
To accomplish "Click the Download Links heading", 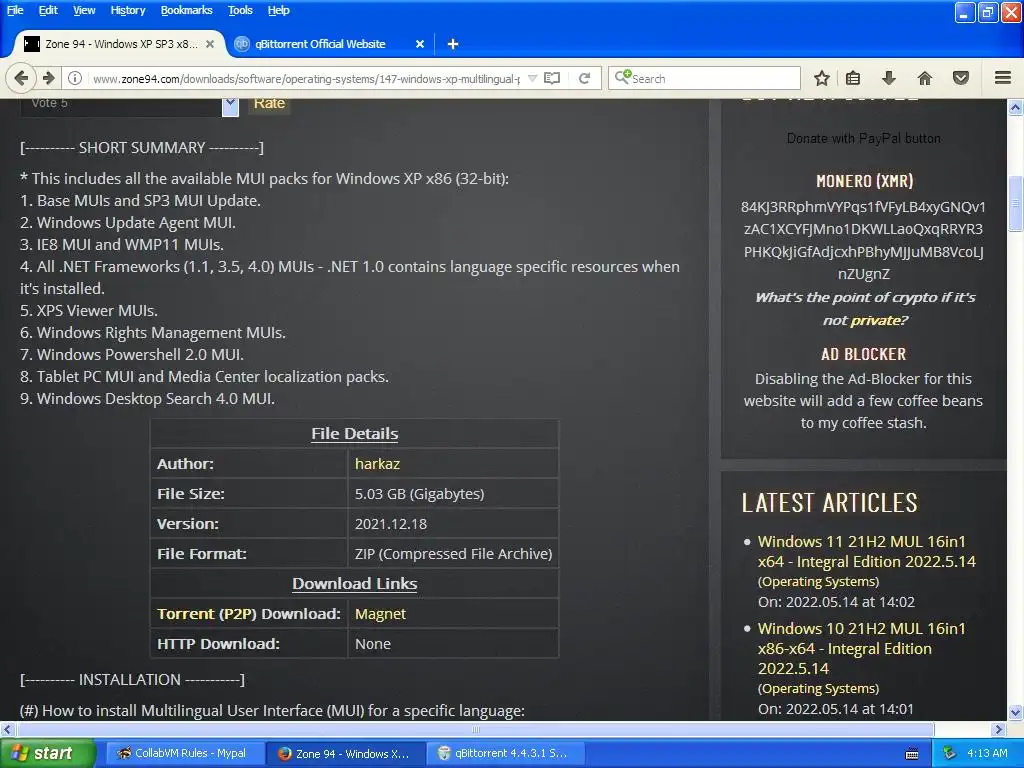I will click(355, 584).
